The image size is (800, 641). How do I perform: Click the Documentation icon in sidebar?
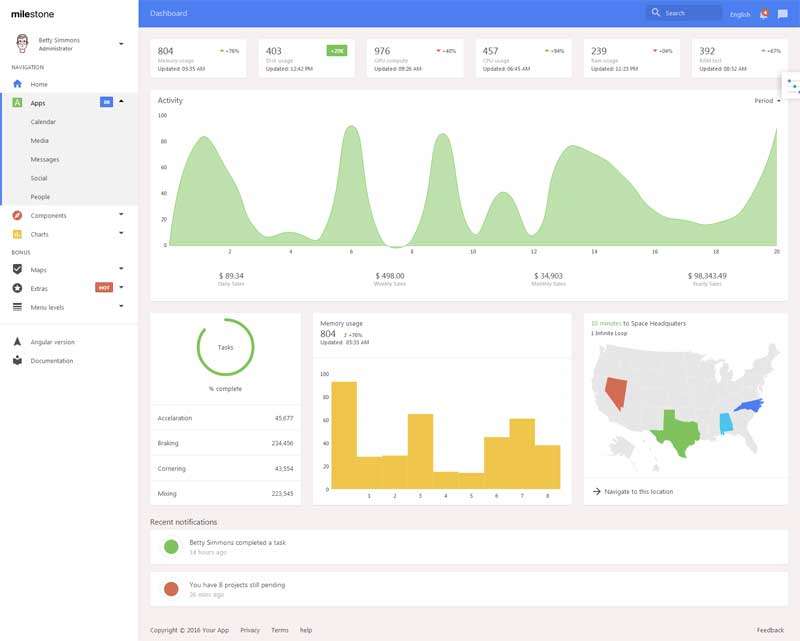(17, 360)
